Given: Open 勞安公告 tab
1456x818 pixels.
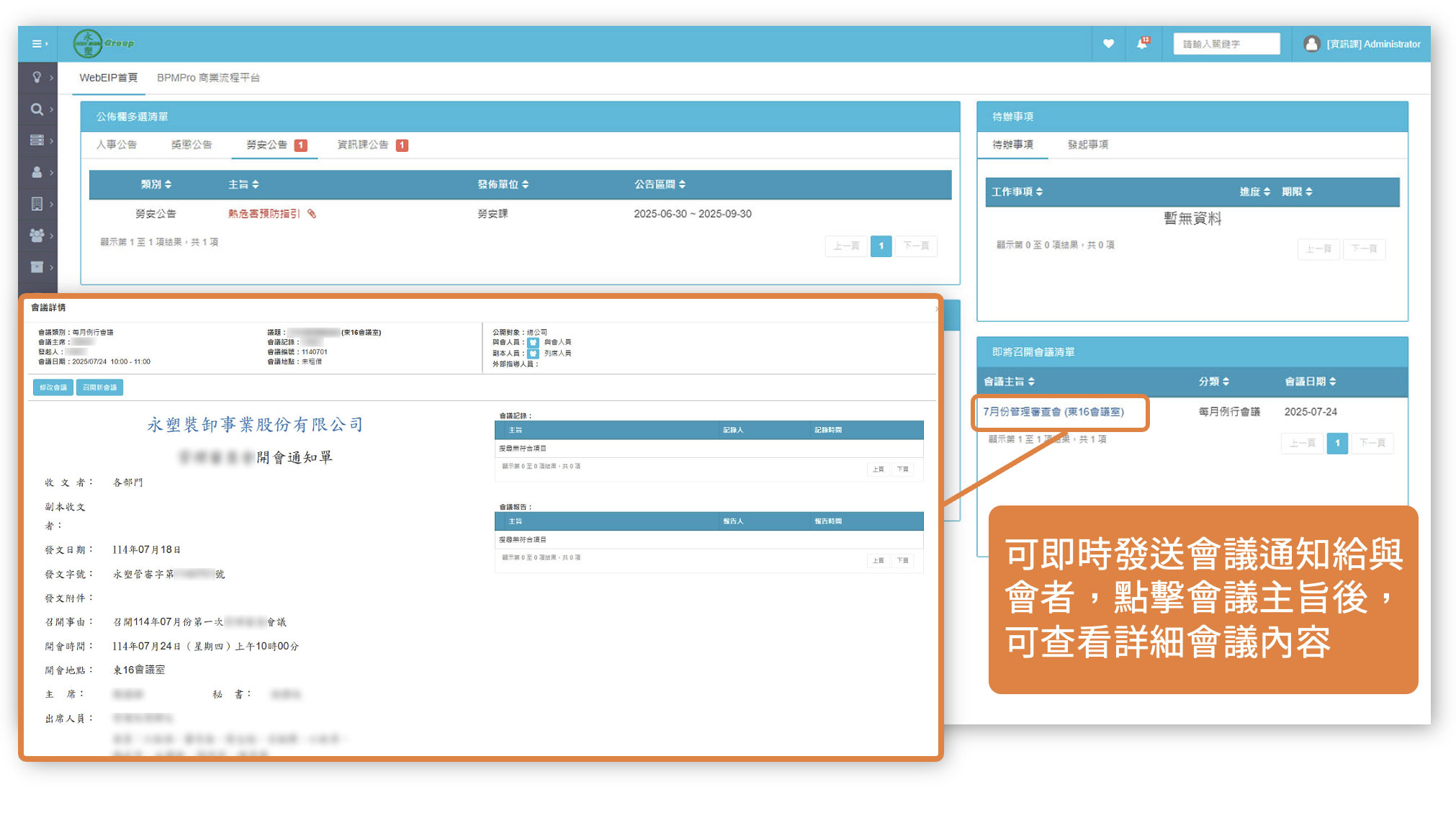Looking at the screenshot, I should click(x=276, y=145).
